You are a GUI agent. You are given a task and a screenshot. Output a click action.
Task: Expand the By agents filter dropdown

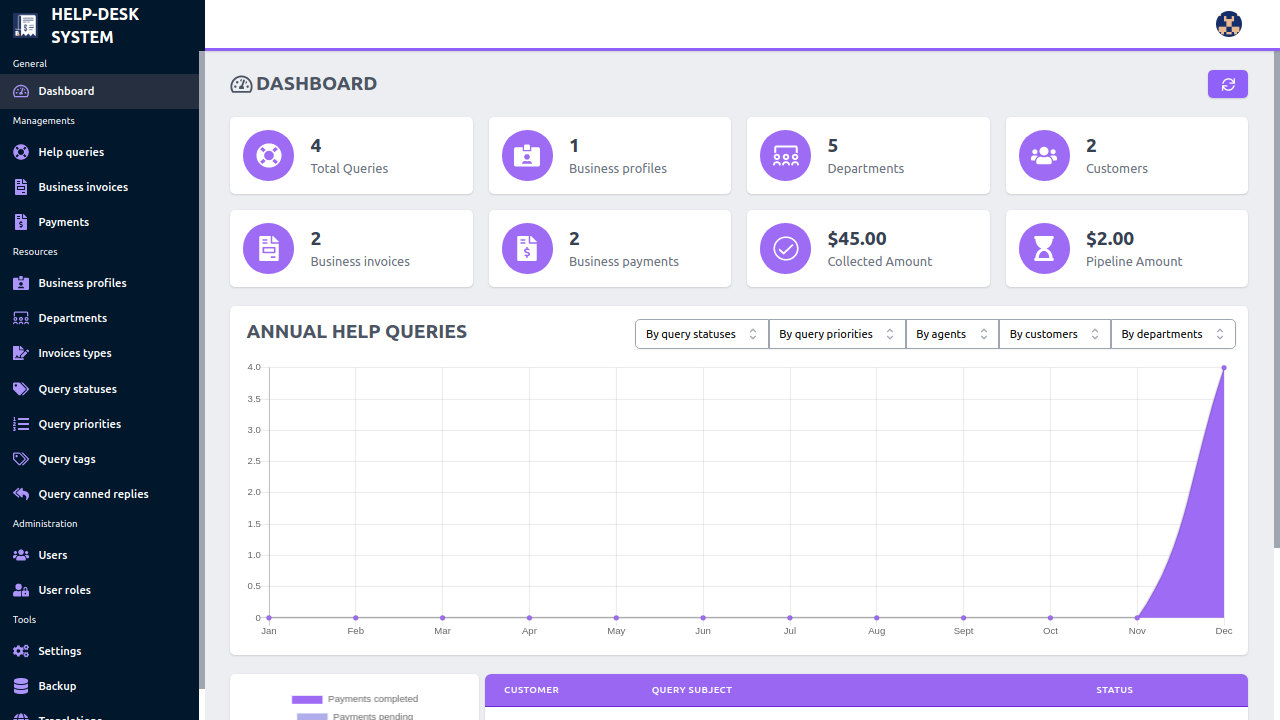point(951,334)
